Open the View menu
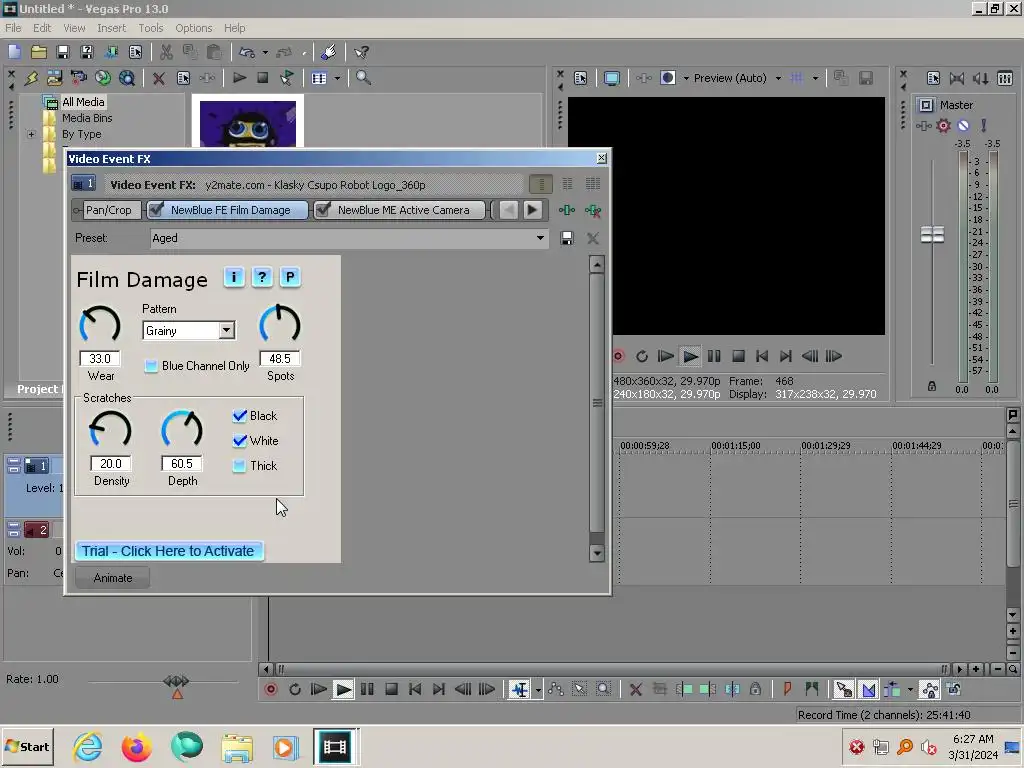 (74, 28)
